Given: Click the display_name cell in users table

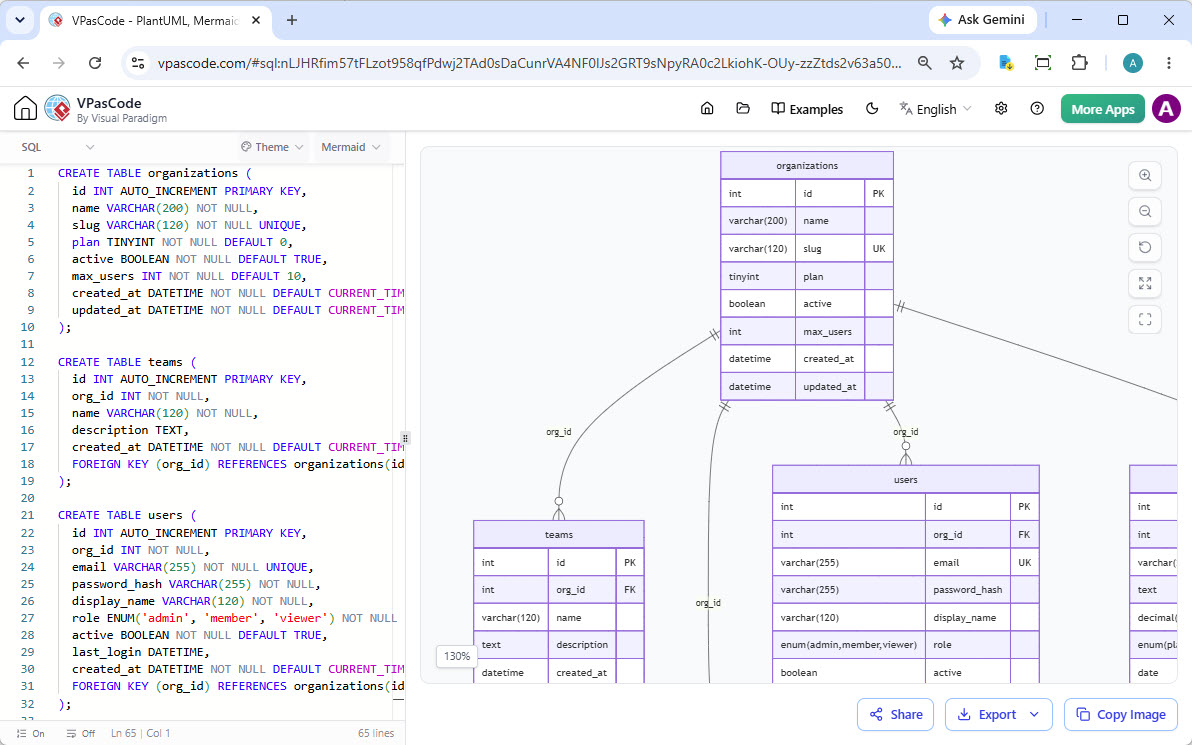Looking at the screenshot, I should (967, 617).
